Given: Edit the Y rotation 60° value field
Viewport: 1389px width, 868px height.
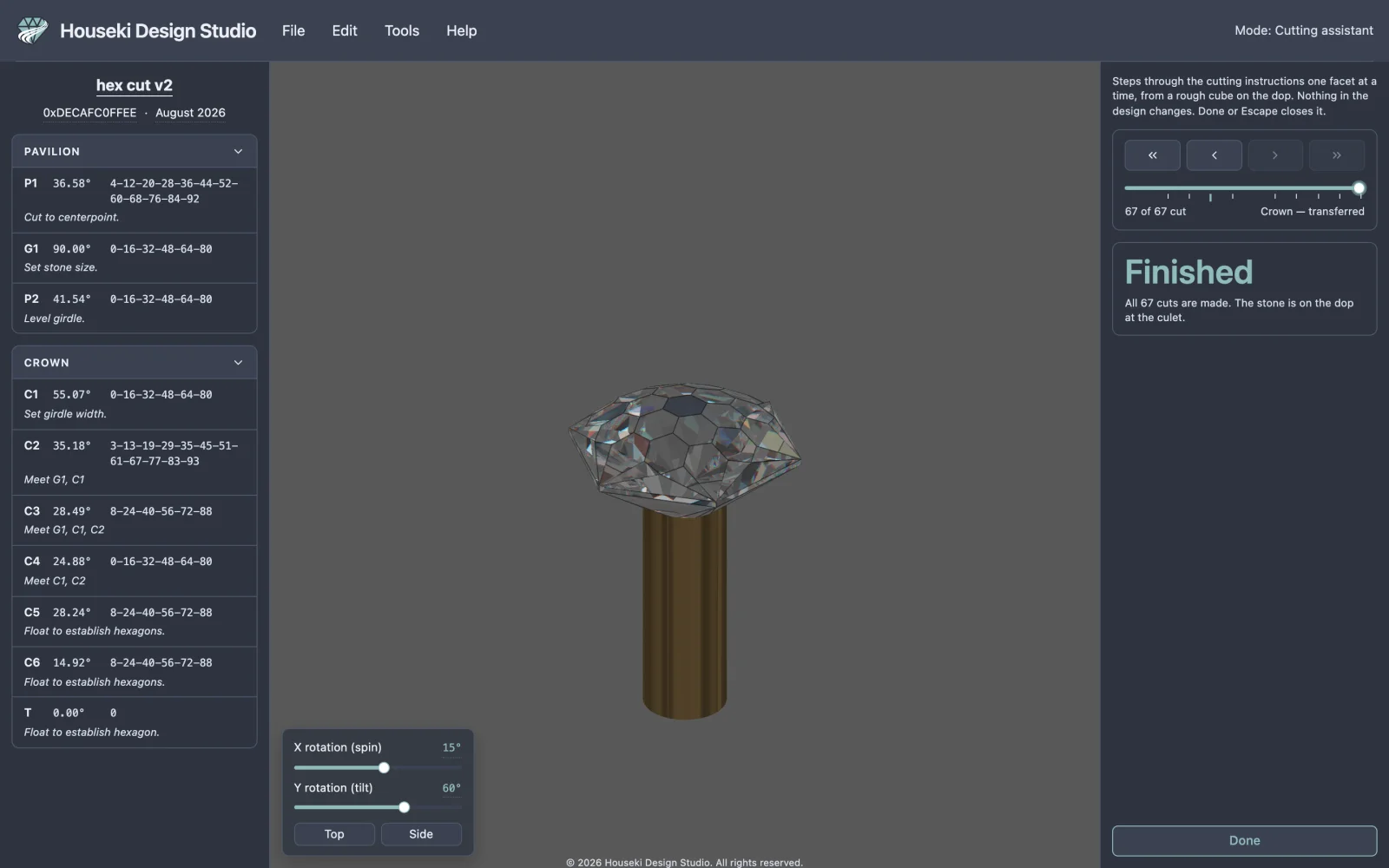Looking at the screenshot, I should [x=451, y=788].
